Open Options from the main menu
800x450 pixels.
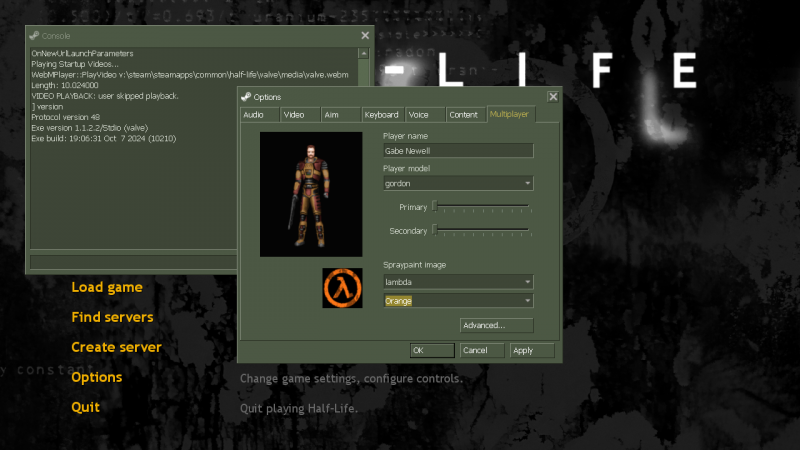[x=96, y=378]
